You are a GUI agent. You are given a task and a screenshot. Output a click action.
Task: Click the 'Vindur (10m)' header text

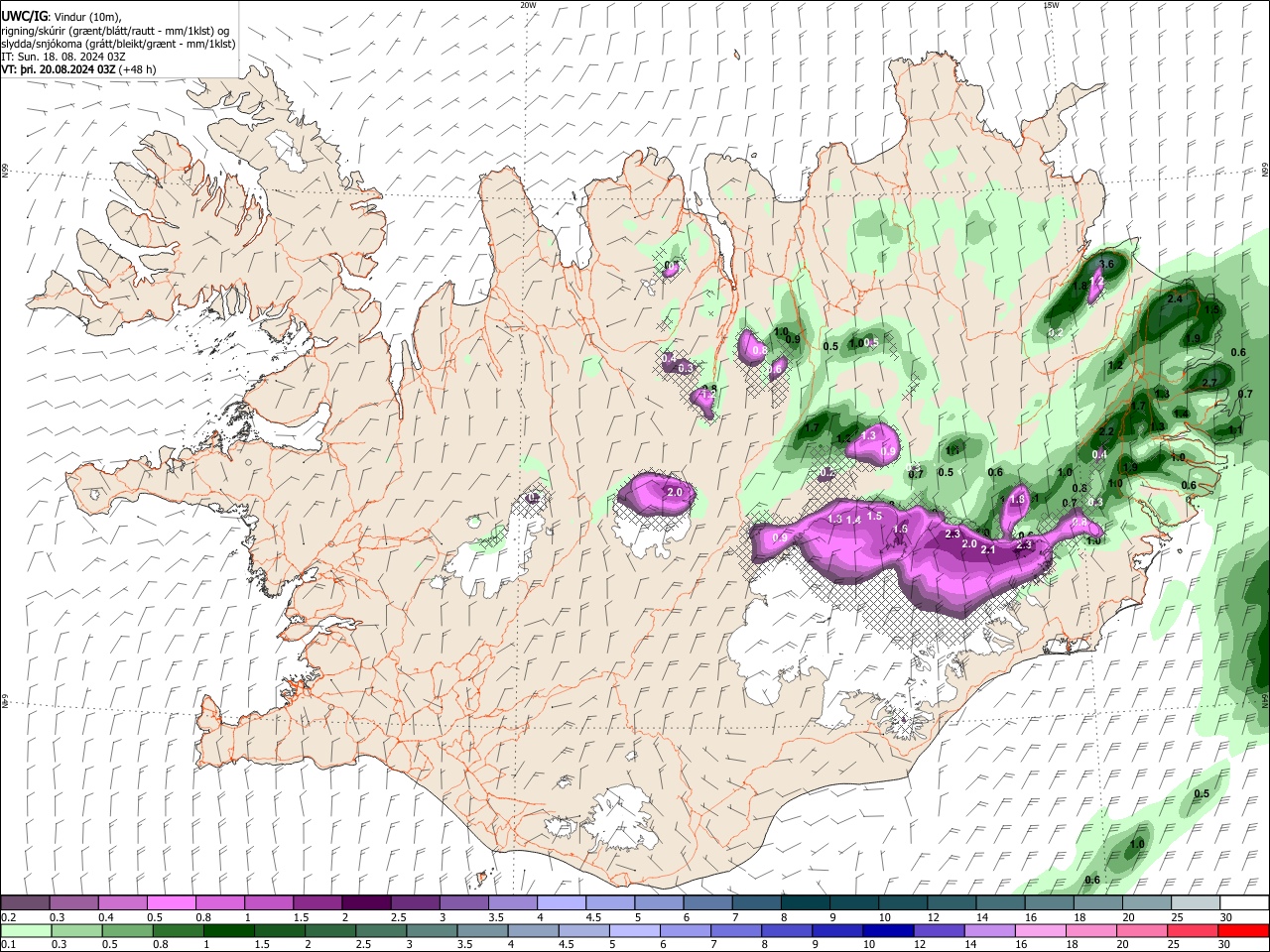[86, 18]
